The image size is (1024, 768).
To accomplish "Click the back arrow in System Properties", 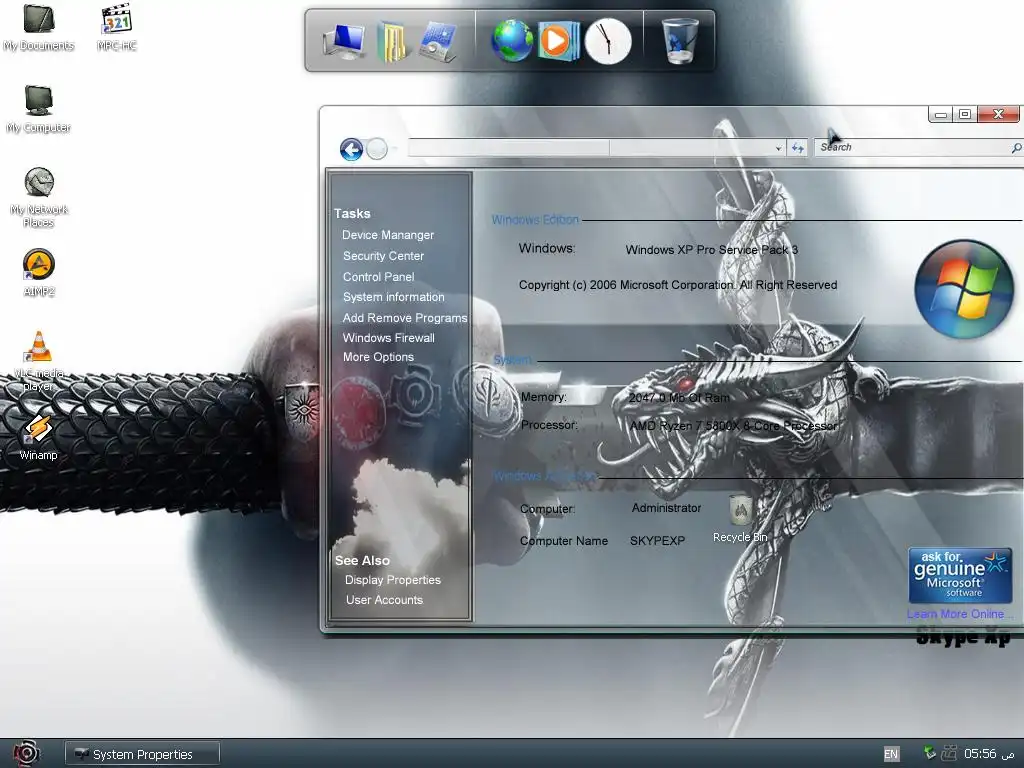I will [x=351, y=149].
